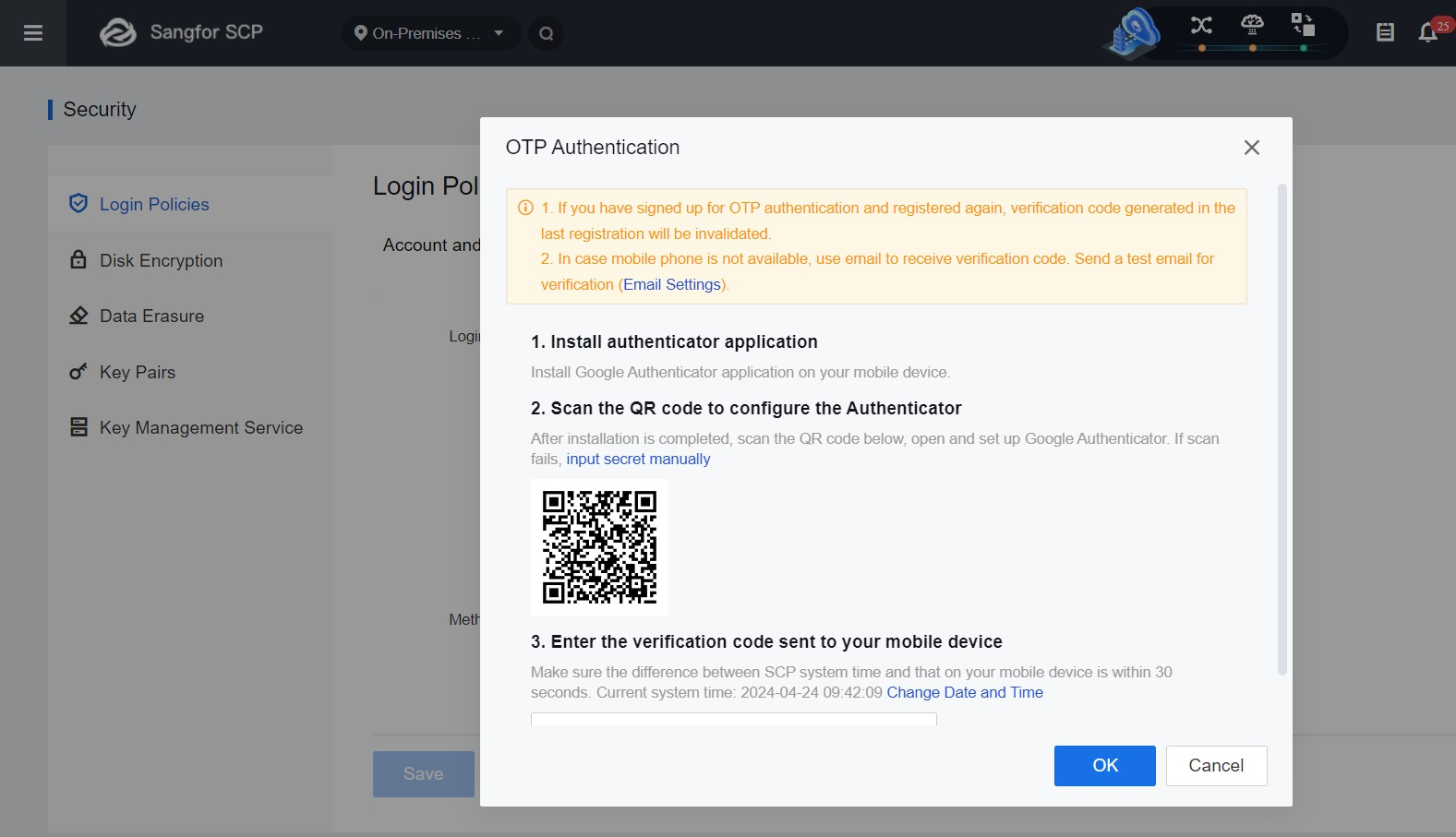Open notifications bell with 25 badge

[1427, 33]
